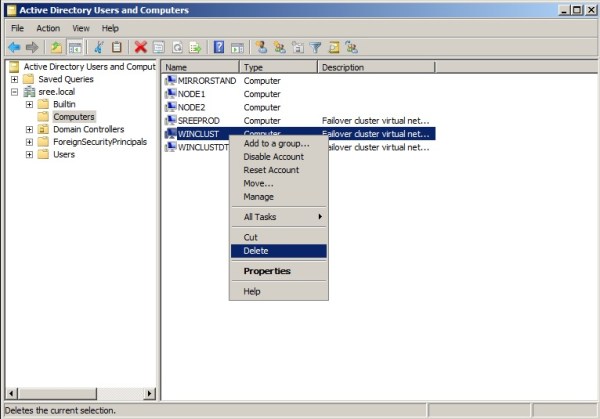Click the blue Help question mark icon
Screen dimensions: 600x419
[219, 47]
